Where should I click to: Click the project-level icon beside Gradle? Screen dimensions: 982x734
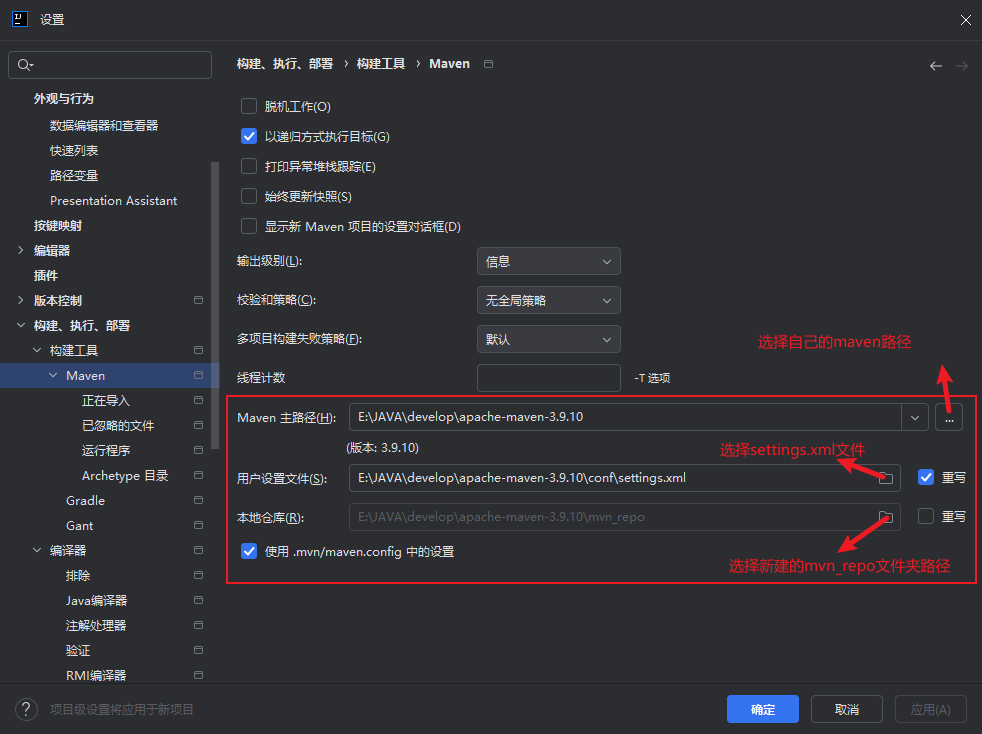[198, 501]
